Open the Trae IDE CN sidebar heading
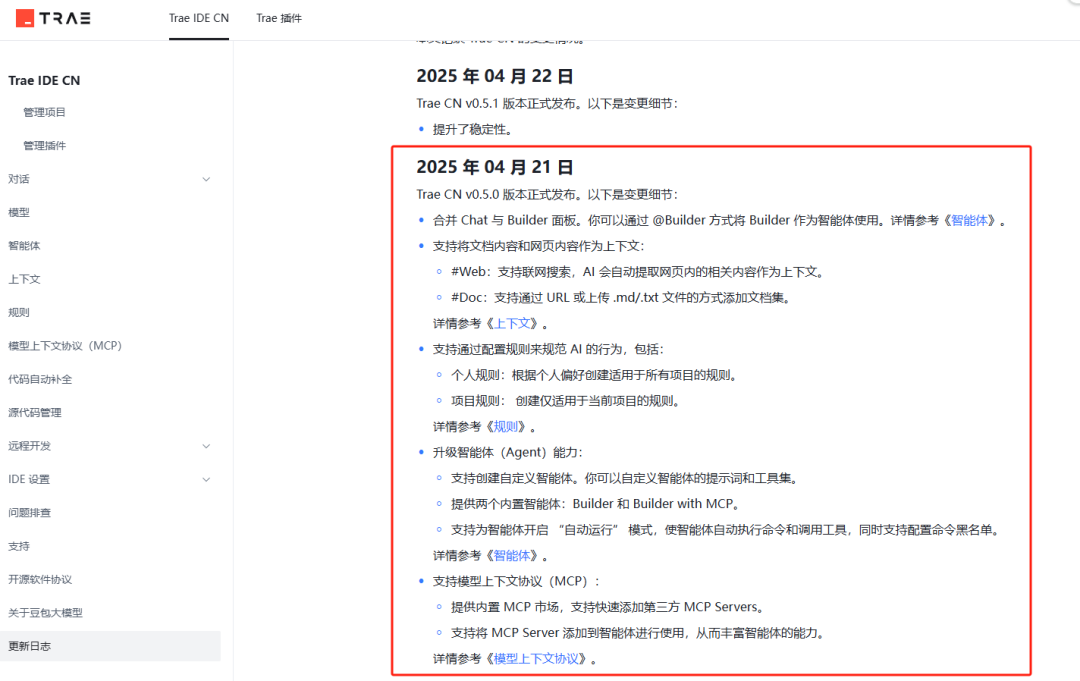 (44, 81)
